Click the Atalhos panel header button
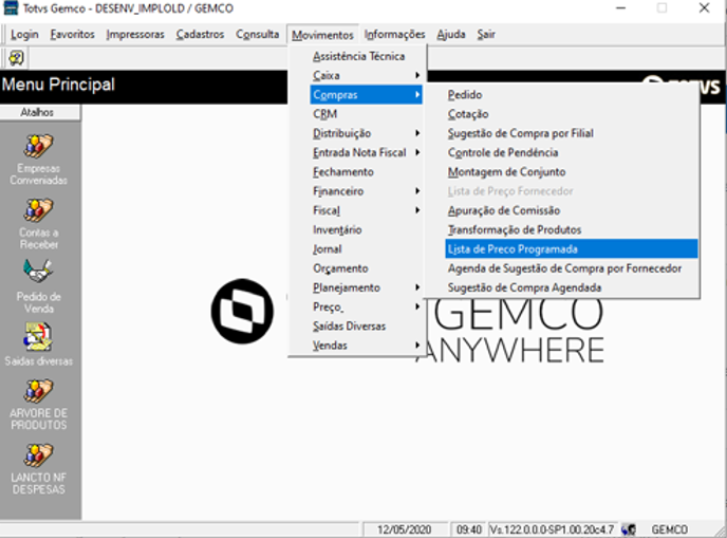 (40, 112)
